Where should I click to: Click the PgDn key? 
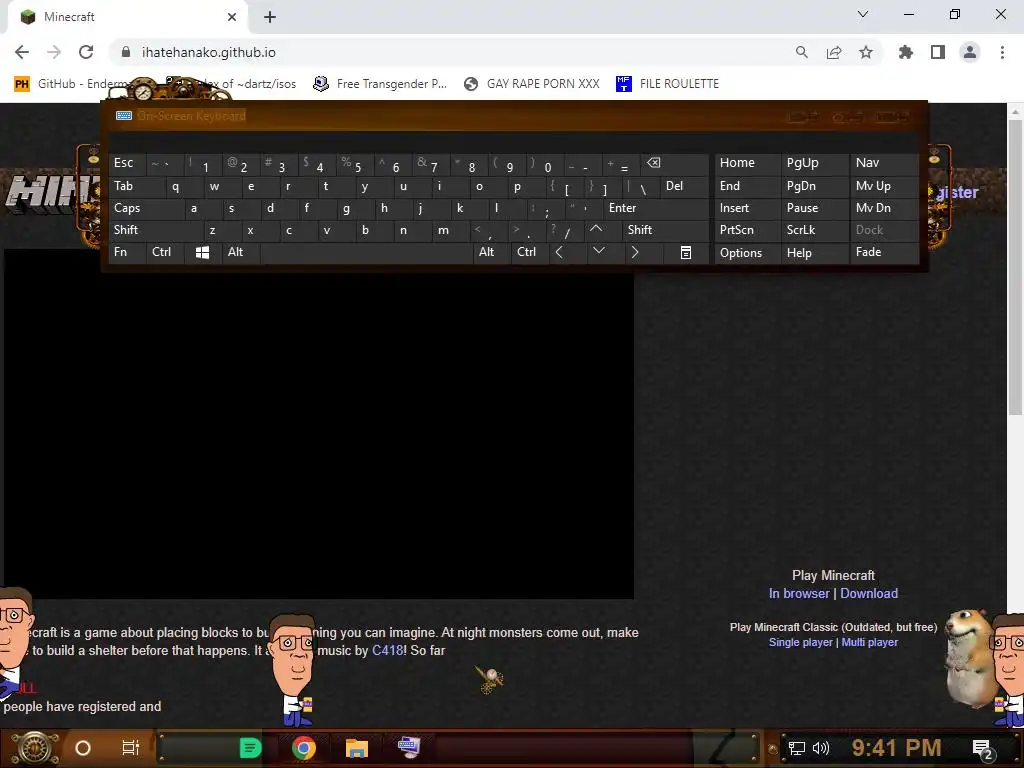(x=814, y=186)
